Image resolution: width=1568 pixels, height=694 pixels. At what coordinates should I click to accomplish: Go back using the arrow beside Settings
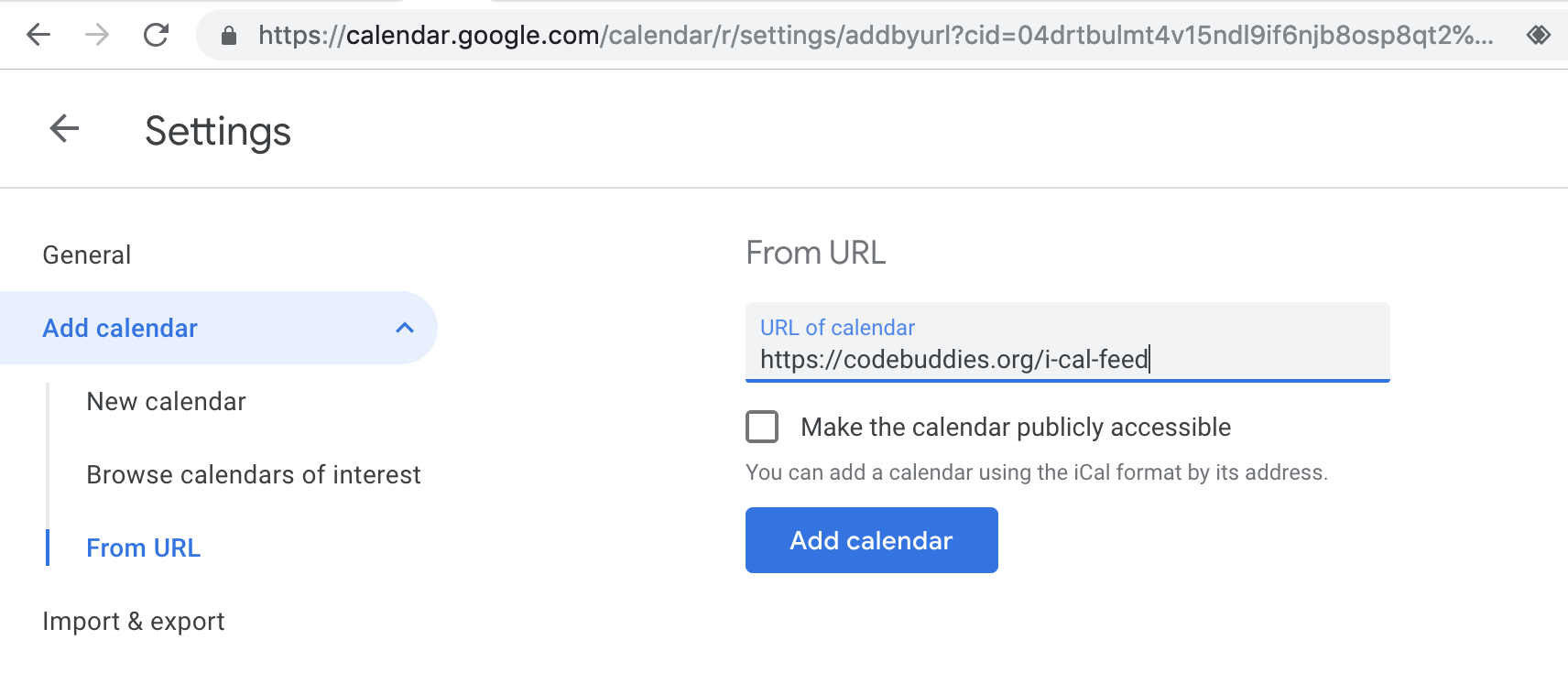tap(64, 129)
